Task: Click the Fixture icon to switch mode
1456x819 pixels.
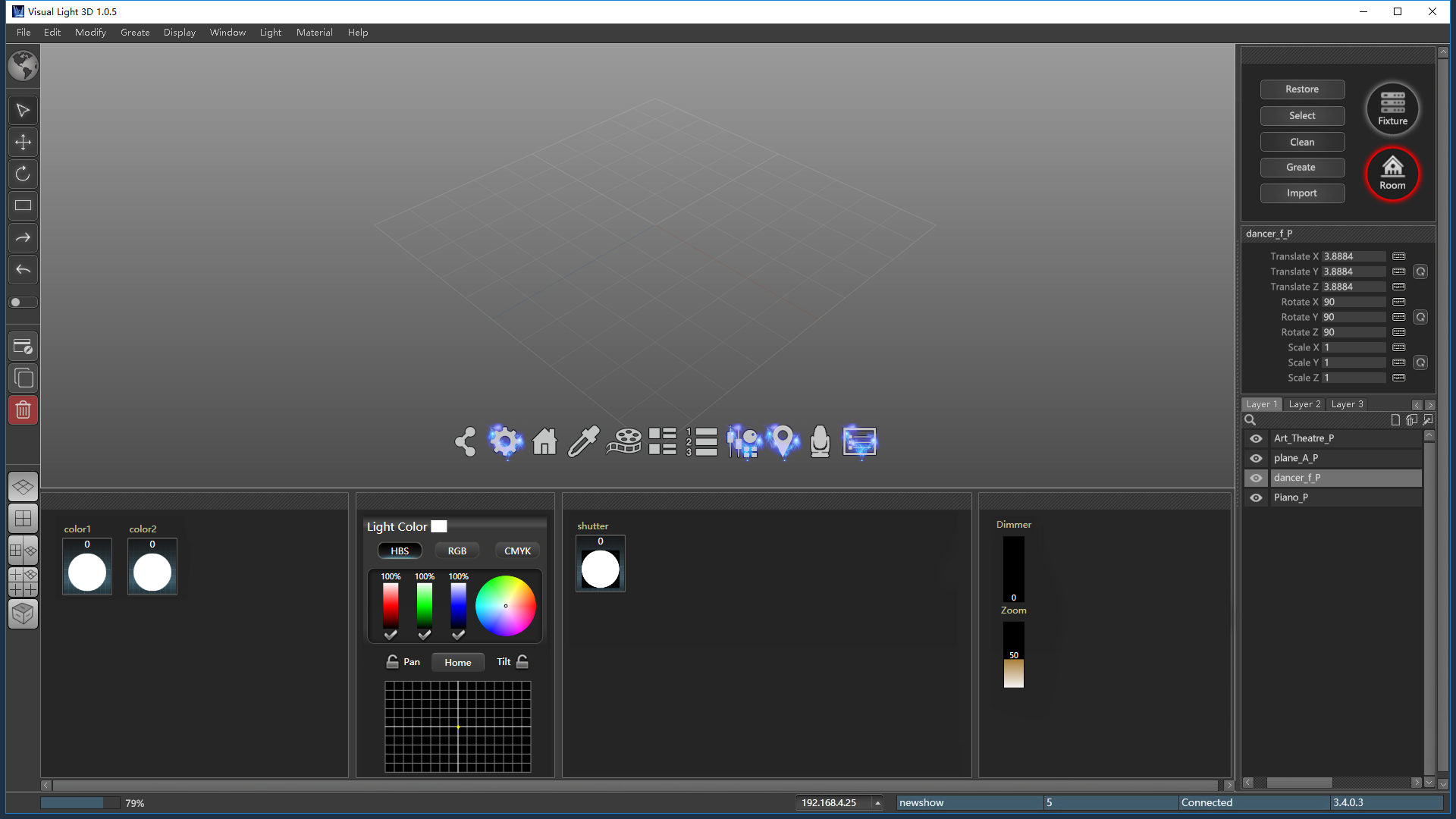Action: click(x=1393, y=107)
